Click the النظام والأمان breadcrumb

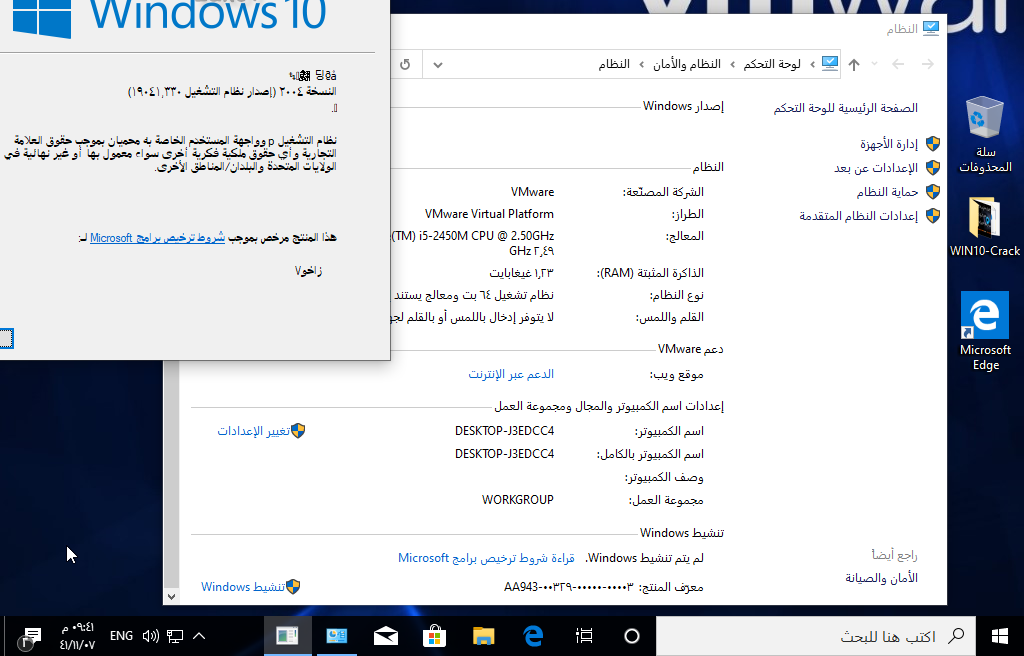point(687,64)
